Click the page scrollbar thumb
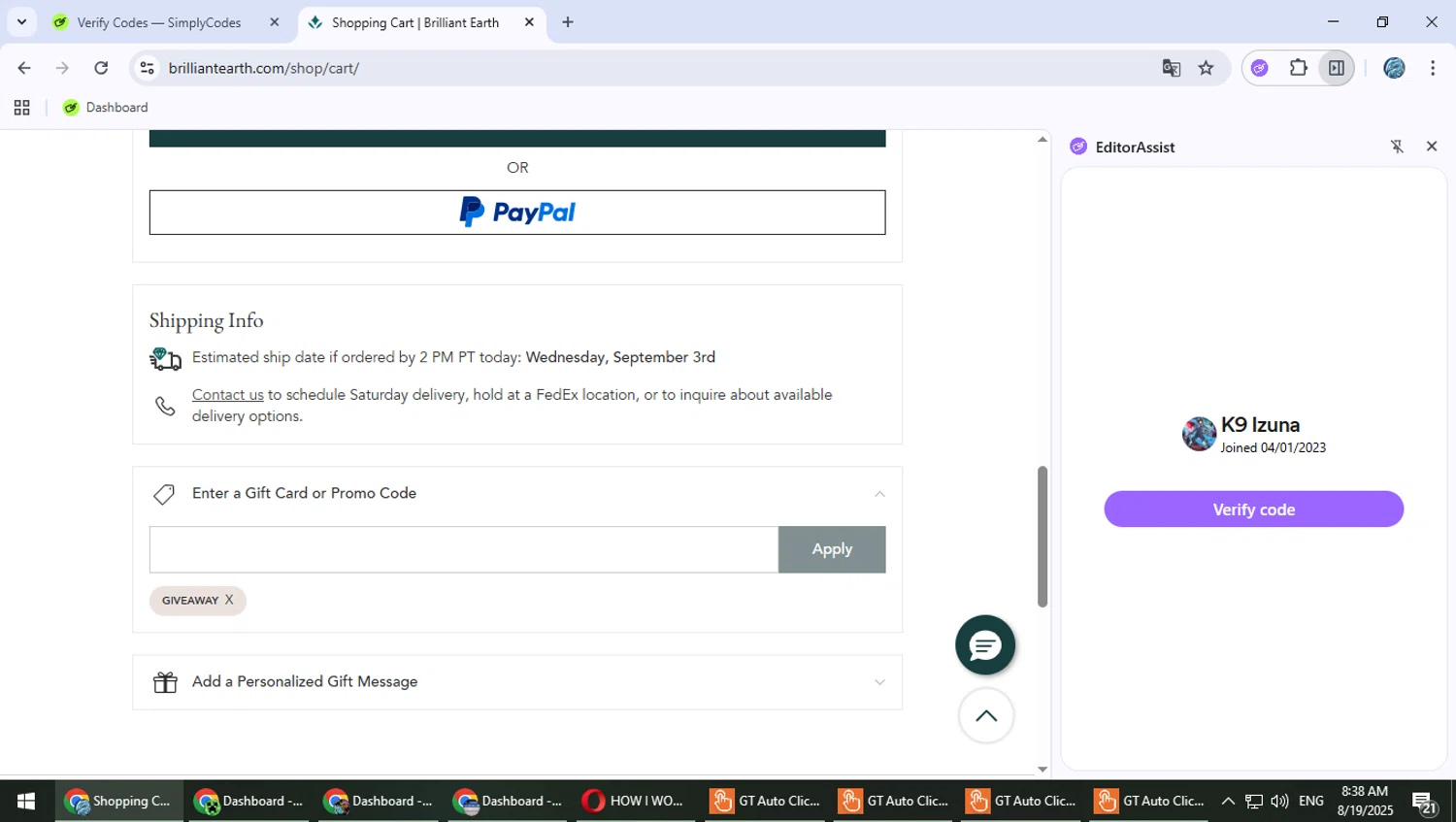 point(1042,537)
